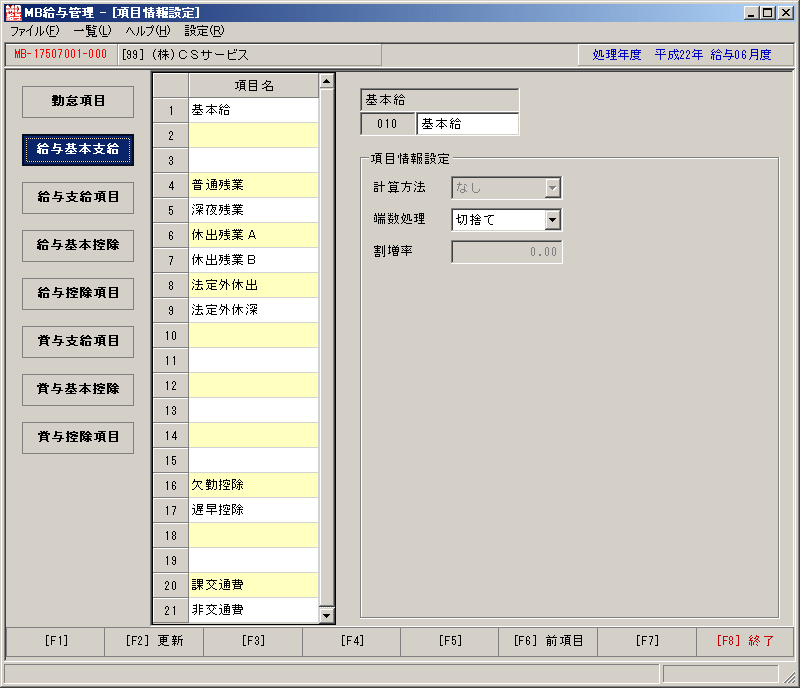Open the 給与基本控除 category
Screen dimensions: 800x688
click(78, 245)
